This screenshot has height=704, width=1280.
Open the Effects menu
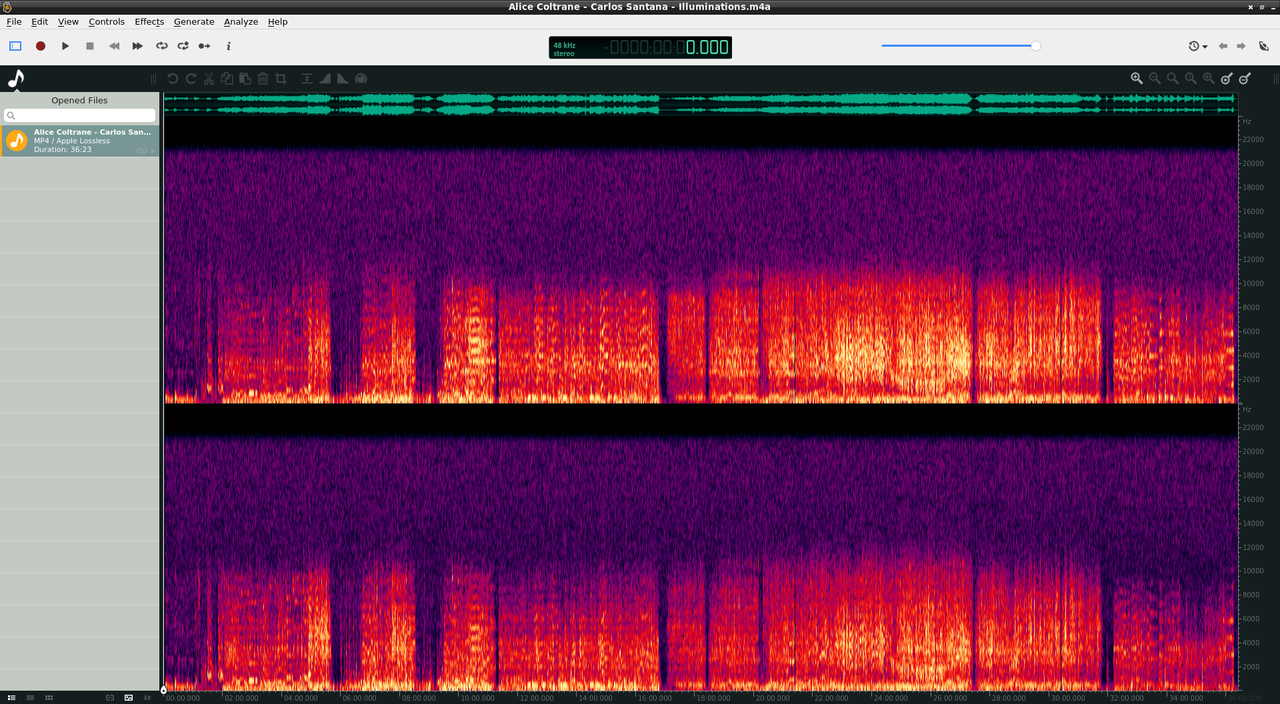150,21
